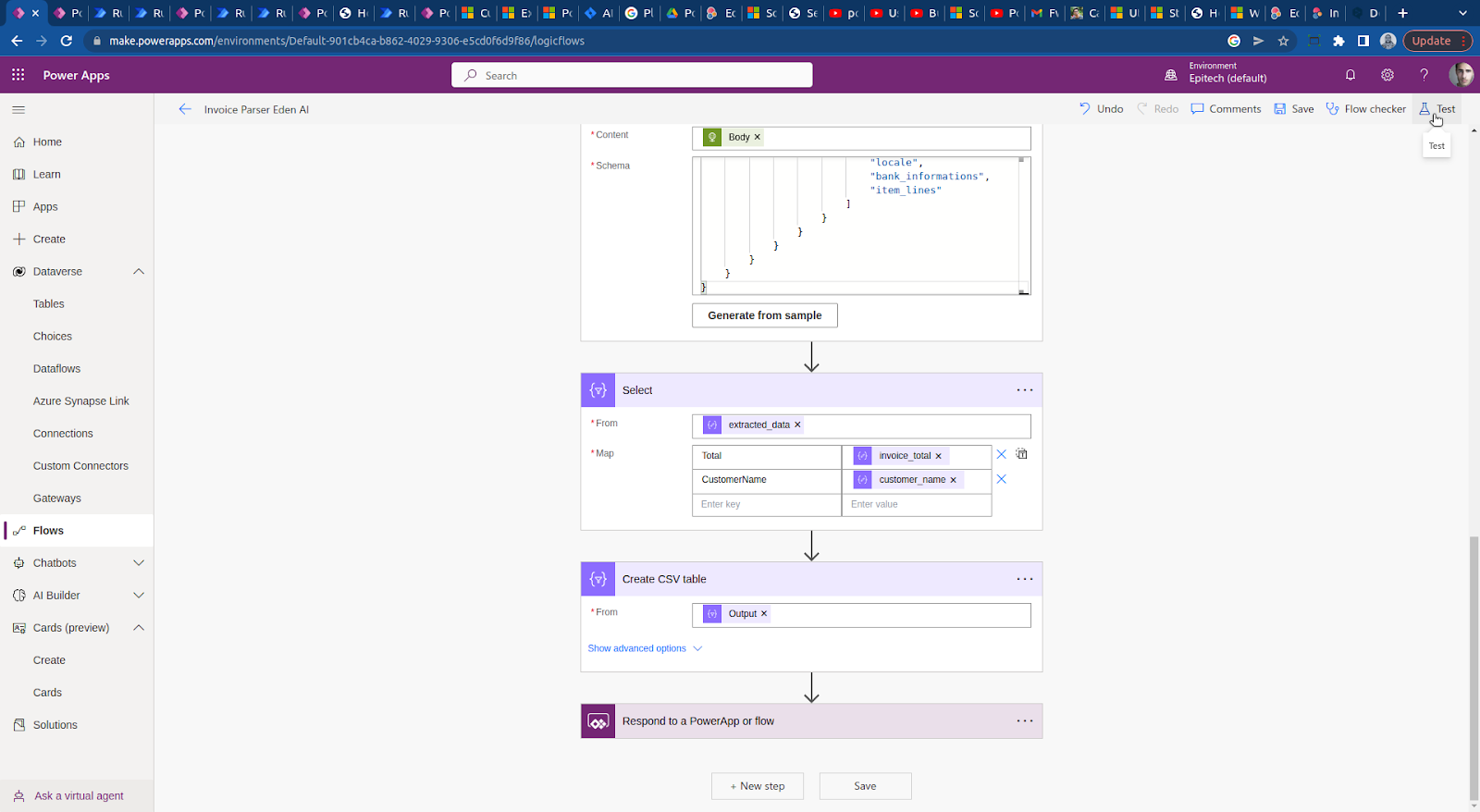Open the Create CSV table ellipsis menu
Image resolution: width=1480 pixels, height=812 pixels.
tap(1025, 579)
